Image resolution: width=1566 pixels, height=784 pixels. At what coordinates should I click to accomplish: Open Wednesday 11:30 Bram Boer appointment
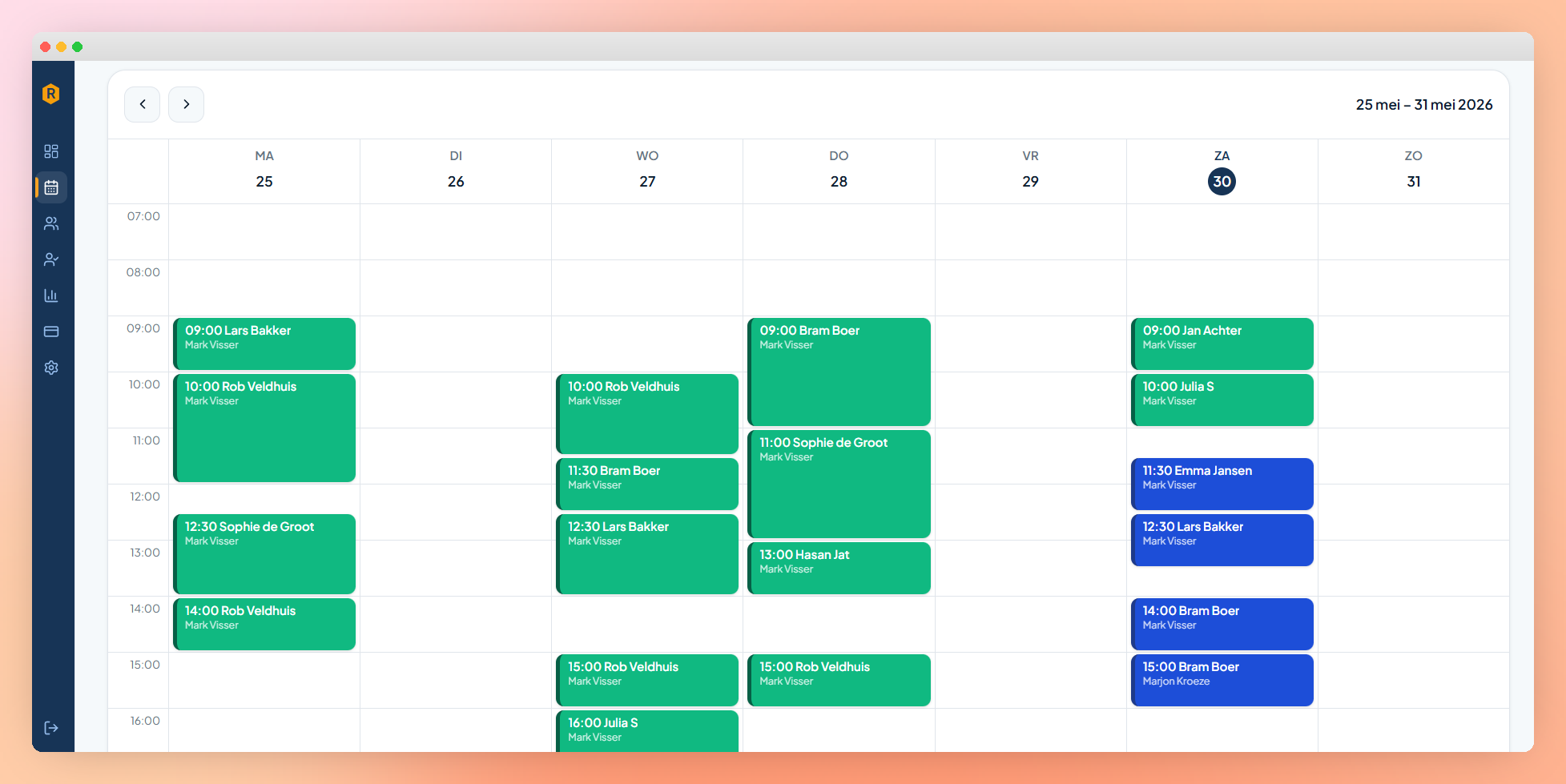point(647,484)
